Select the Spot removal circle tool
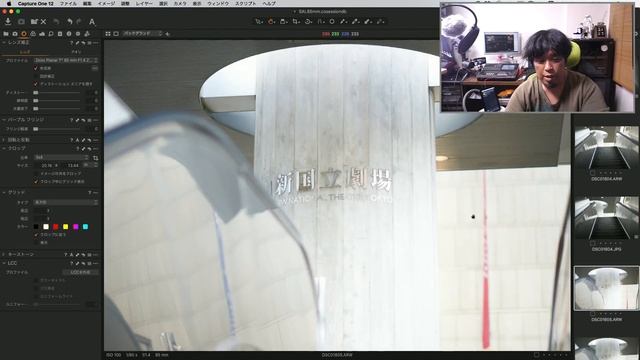 (332, 21)
